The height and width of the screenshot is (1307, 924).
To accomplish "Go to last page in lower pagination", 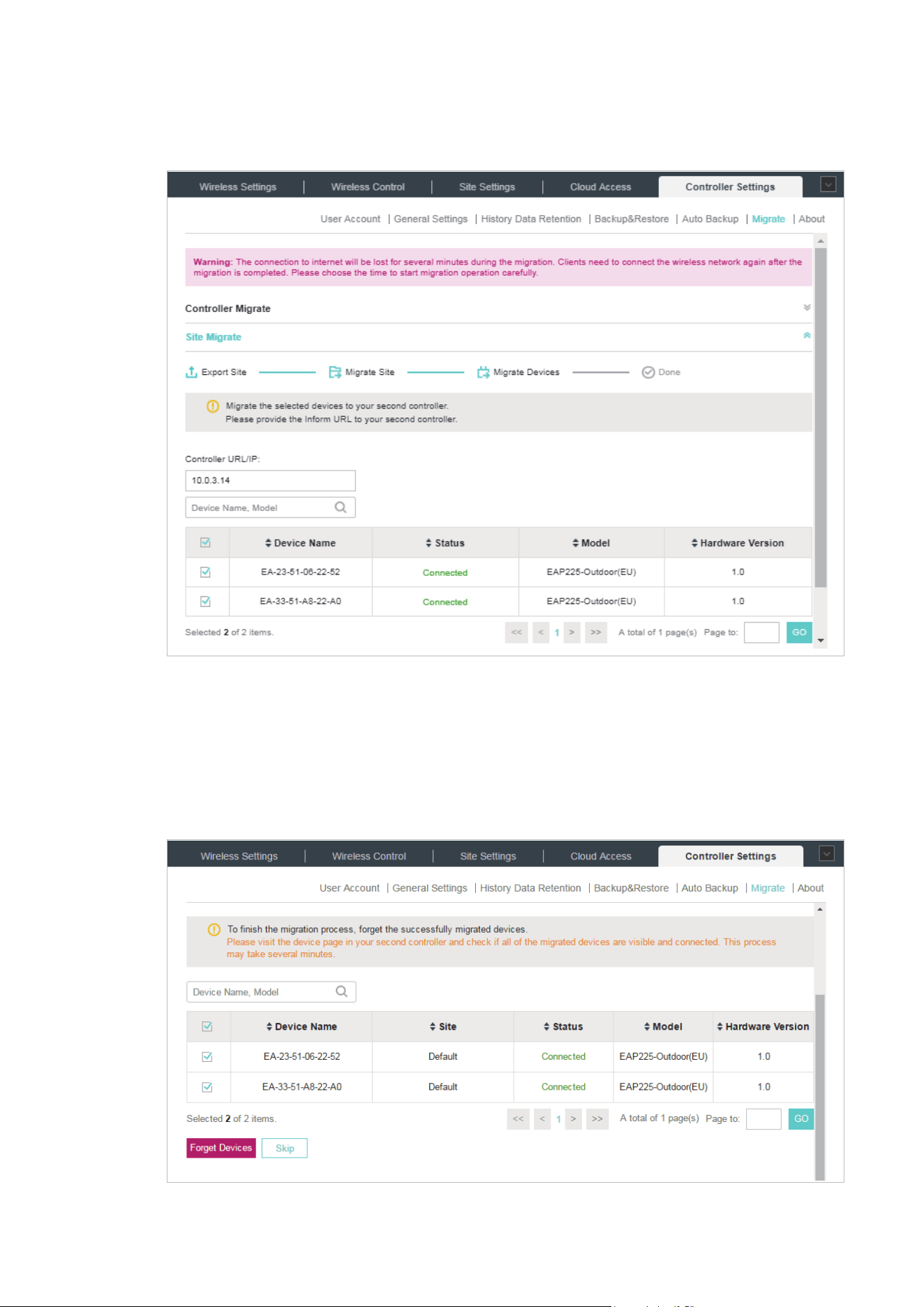I will pos(597,1118).
